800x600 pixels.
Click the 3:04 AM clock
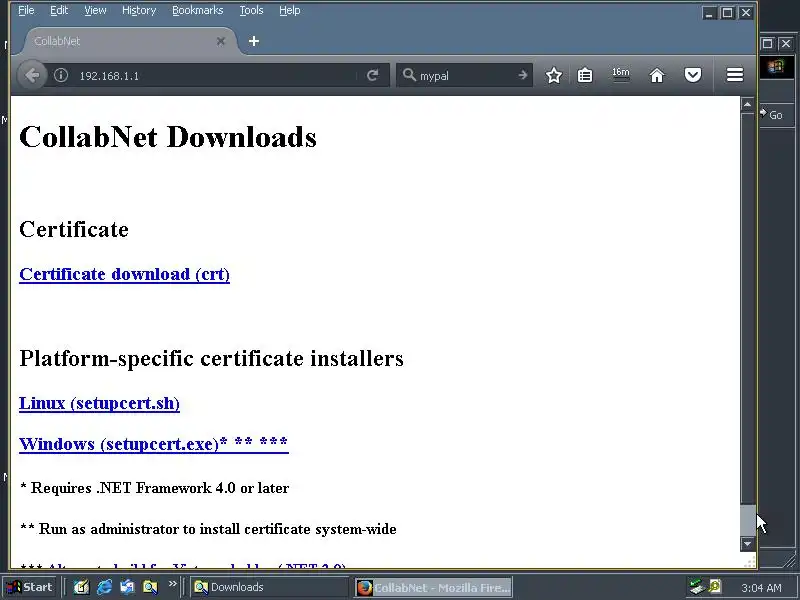pos(761,588)
